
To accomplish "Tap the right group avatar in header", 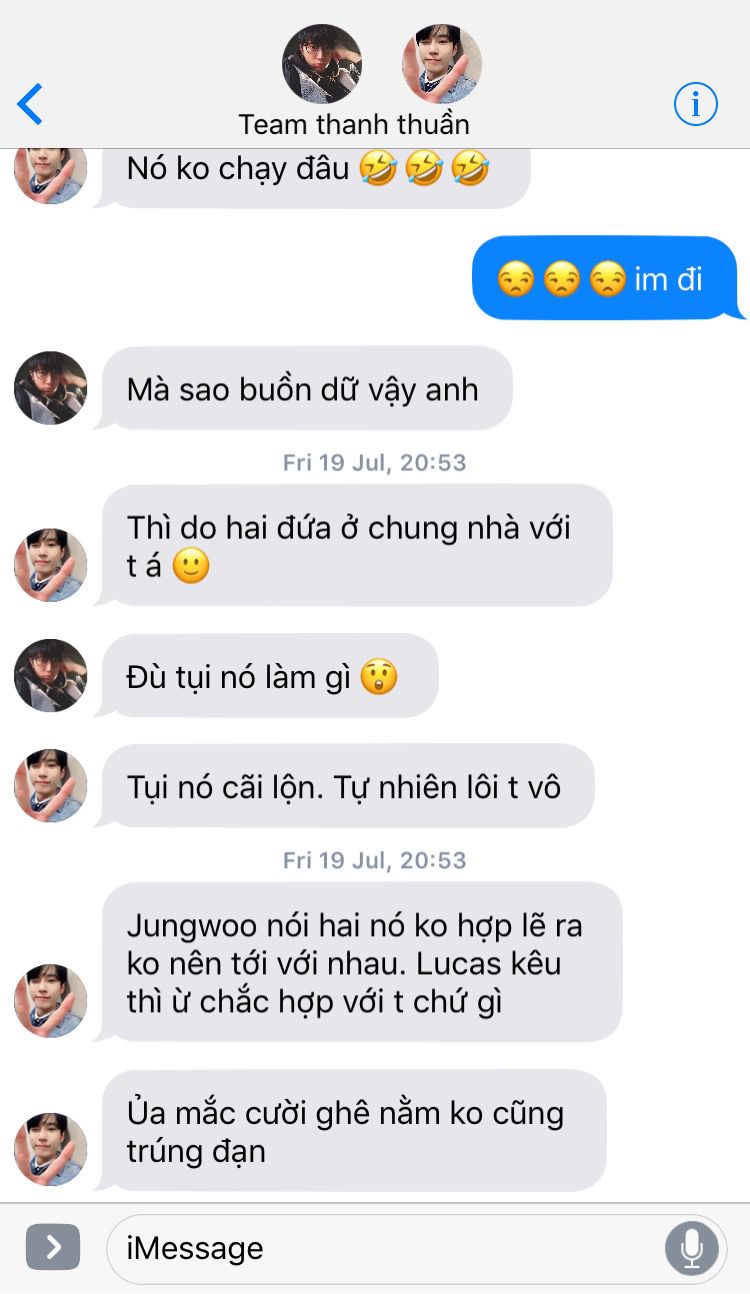I will [x=441, y=65].
